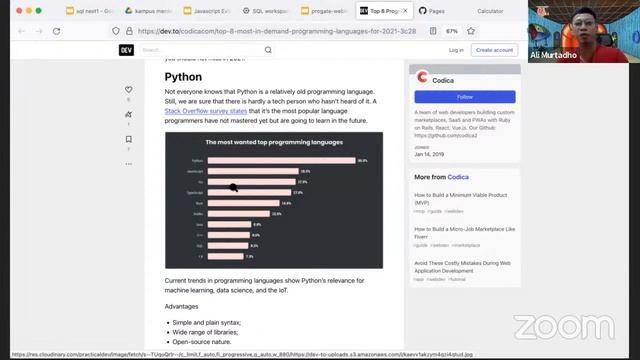Screen dimensions: 640x360
Task: Switch to the kampus merdeka tab
Action: pyautogui.click(x=148, y=11)
